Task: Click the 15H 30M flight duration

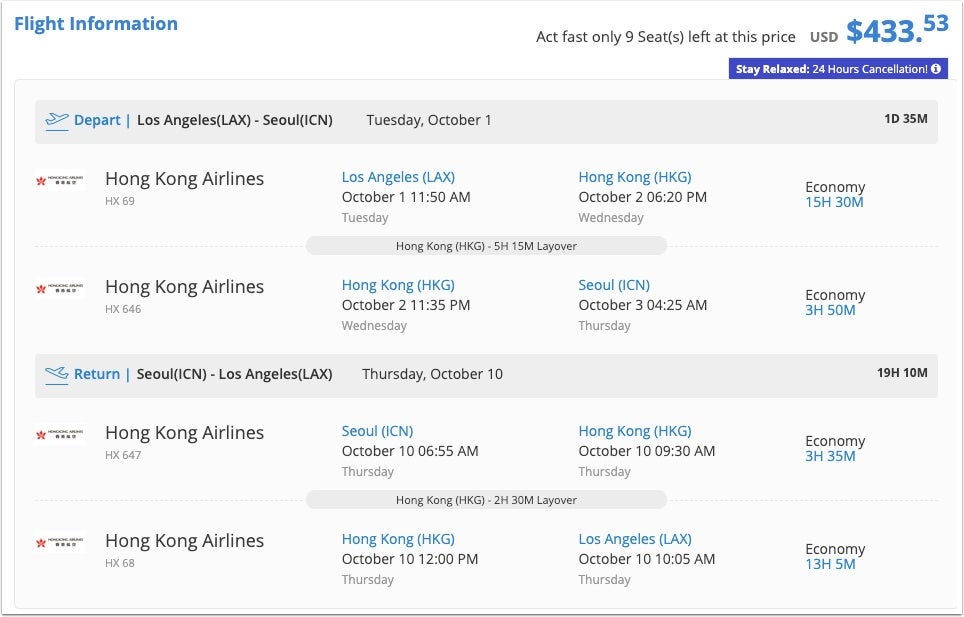Action: tap(834, 202)
